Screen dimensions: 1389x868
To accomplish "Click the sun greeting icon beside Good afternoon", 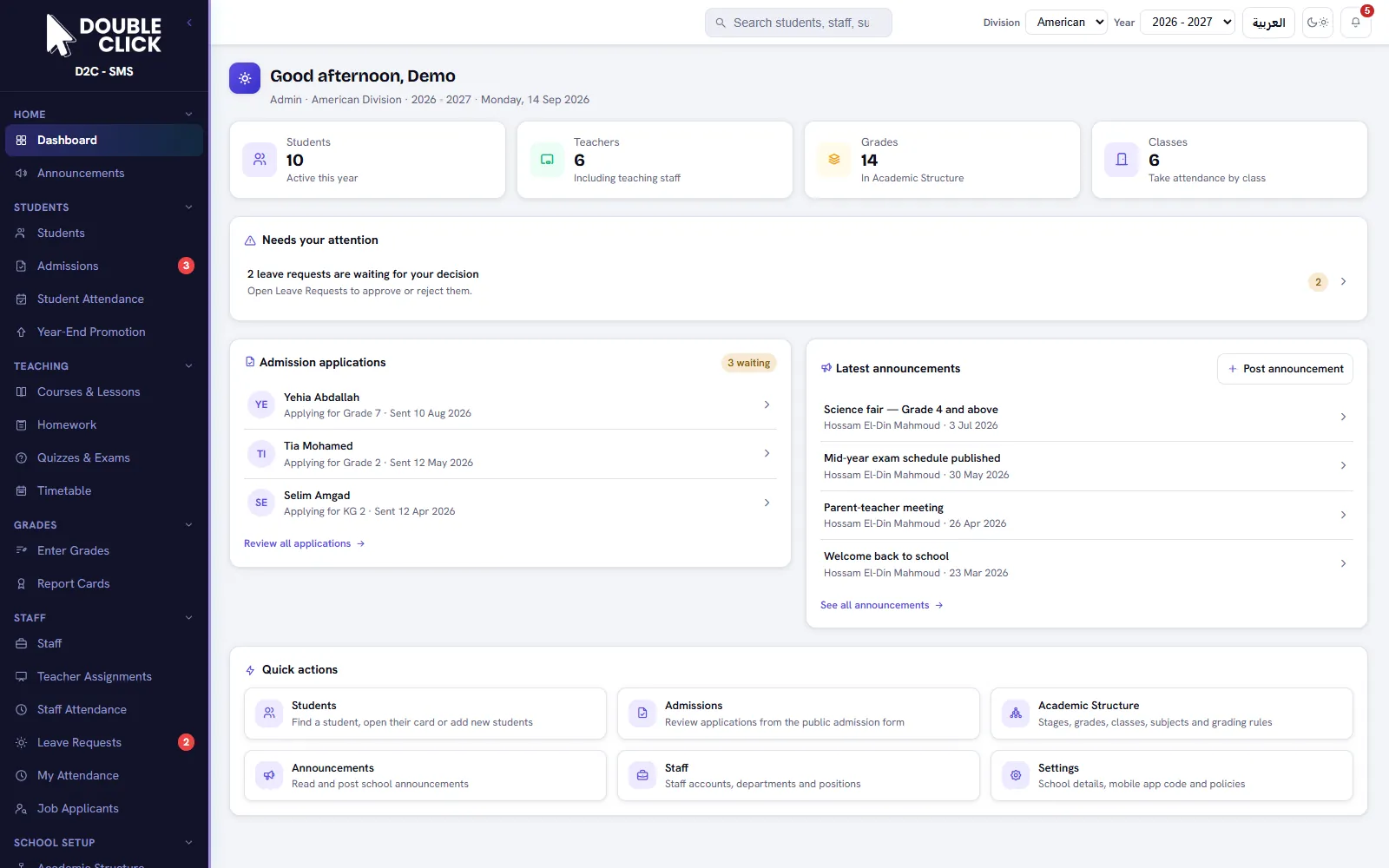I will pyautogui.click(x=245, y=78).
